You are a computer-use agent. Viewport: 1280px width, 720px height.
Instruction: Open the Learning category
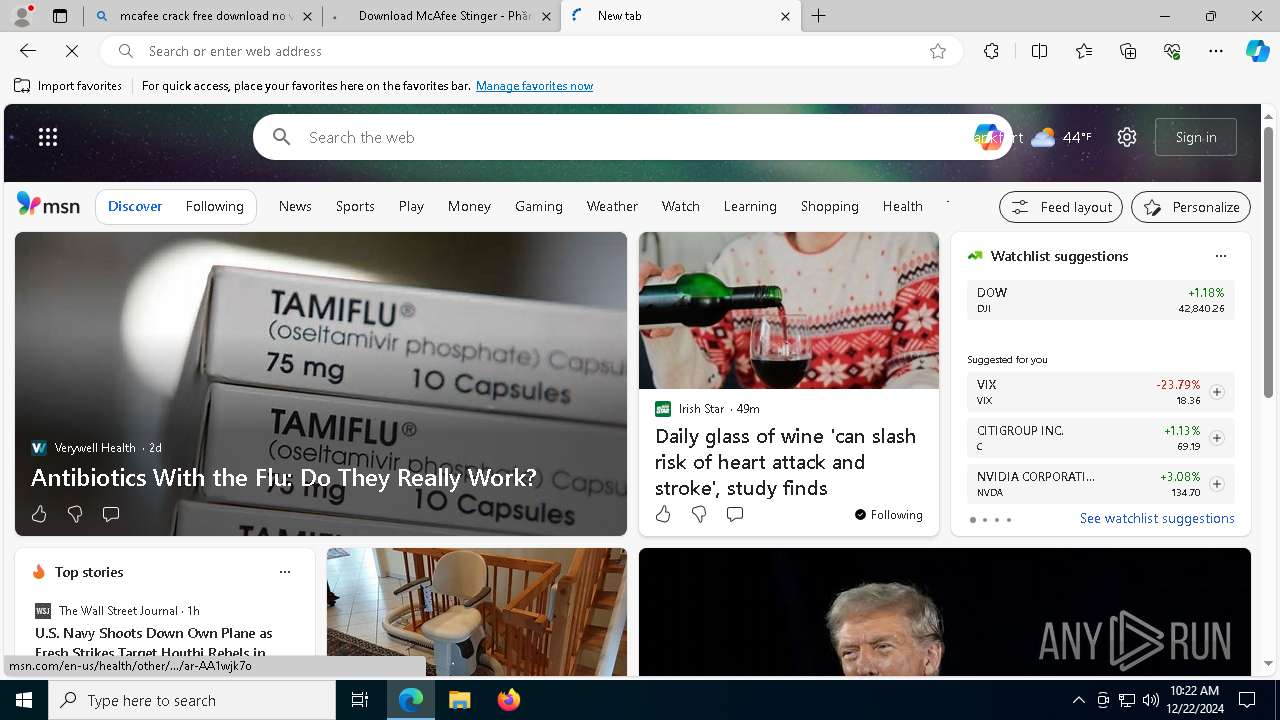tap(750, 206)
